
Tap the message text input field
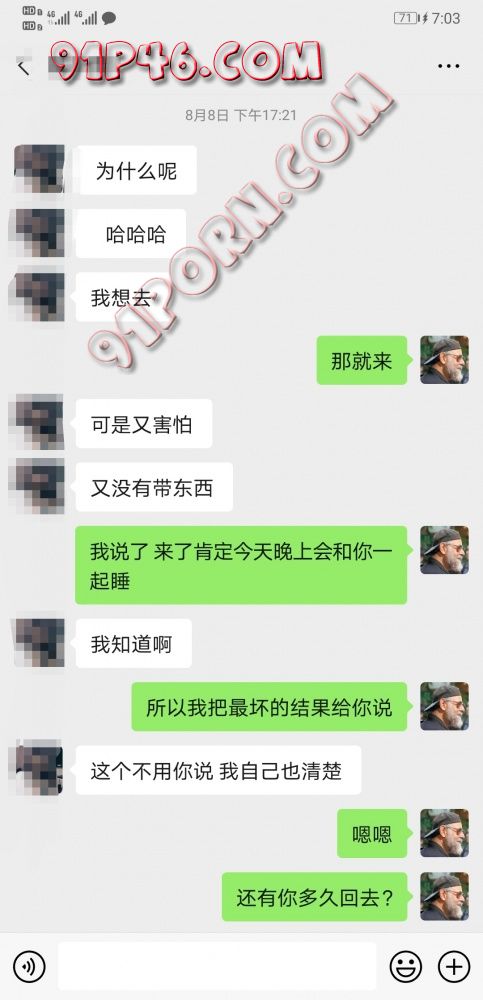click(x=218, y=966)
